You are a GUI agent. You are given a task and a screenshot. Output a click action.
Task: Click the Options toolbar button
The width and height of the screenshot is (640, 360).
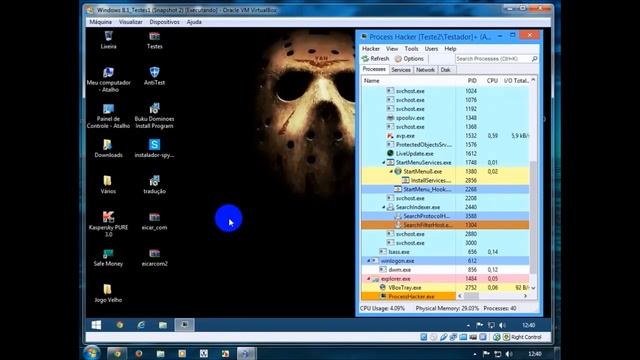409,59
